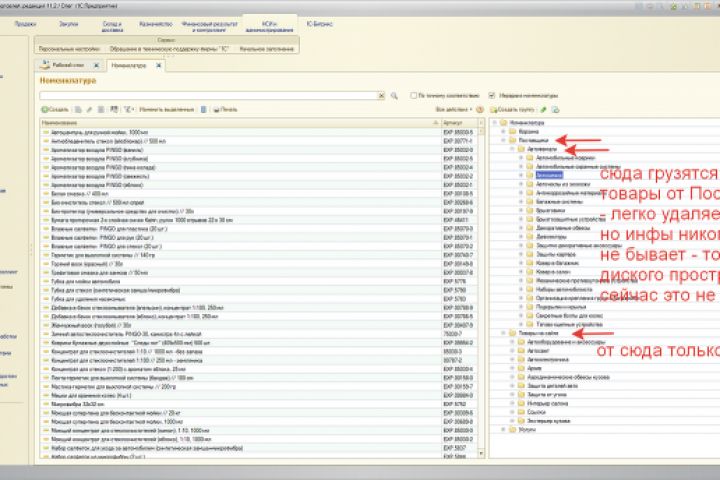Select the Брызговики folder
Image resolution: width=720 pixels, height=480 pixels.
pyautogui.click(x=551, y=210)
